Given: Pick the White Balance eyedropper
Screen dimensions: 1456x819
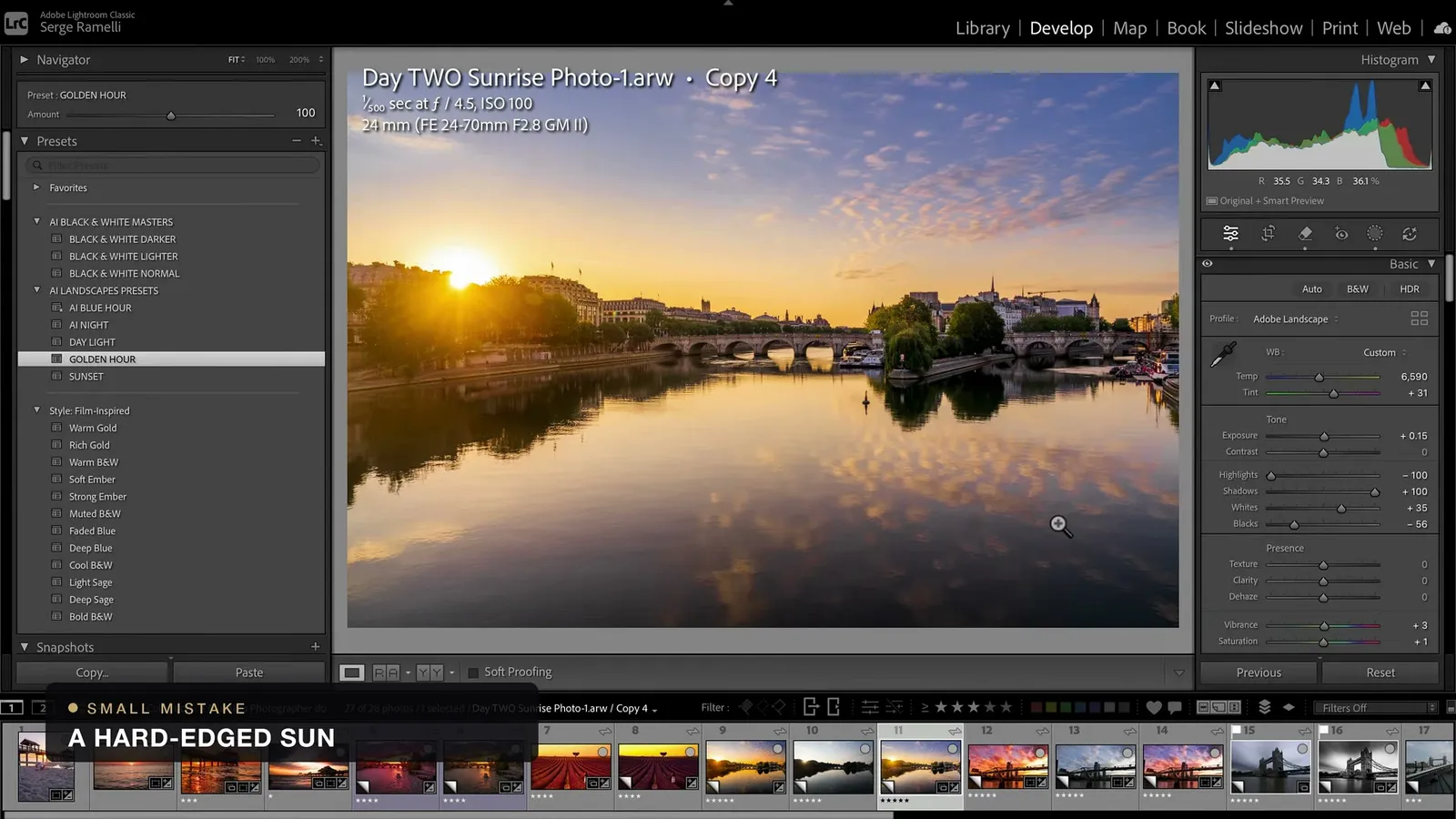Looking at the screenshot, I should tap(1223, 354).
